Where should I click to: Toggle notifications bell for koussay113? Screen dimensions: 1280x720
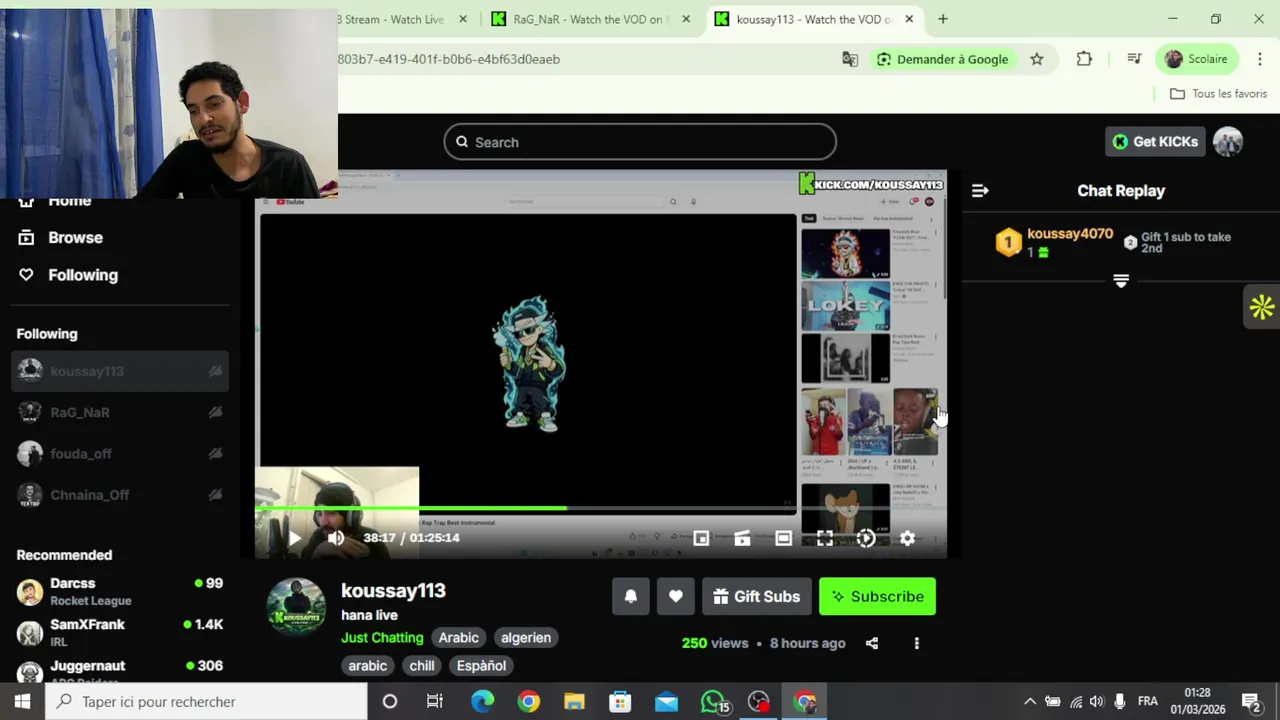tap(631, 596)
